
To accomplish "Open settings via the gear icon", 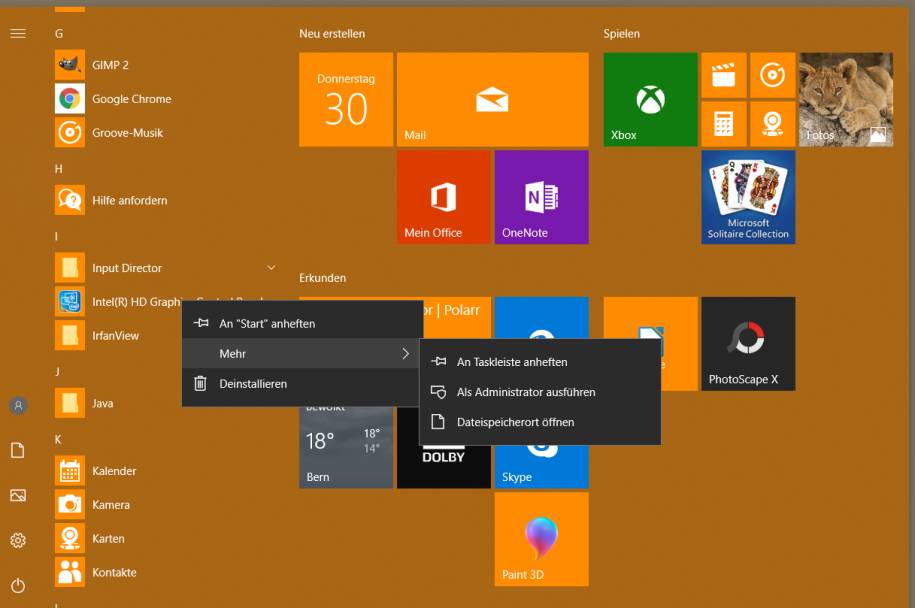I will tap(18, 541).
